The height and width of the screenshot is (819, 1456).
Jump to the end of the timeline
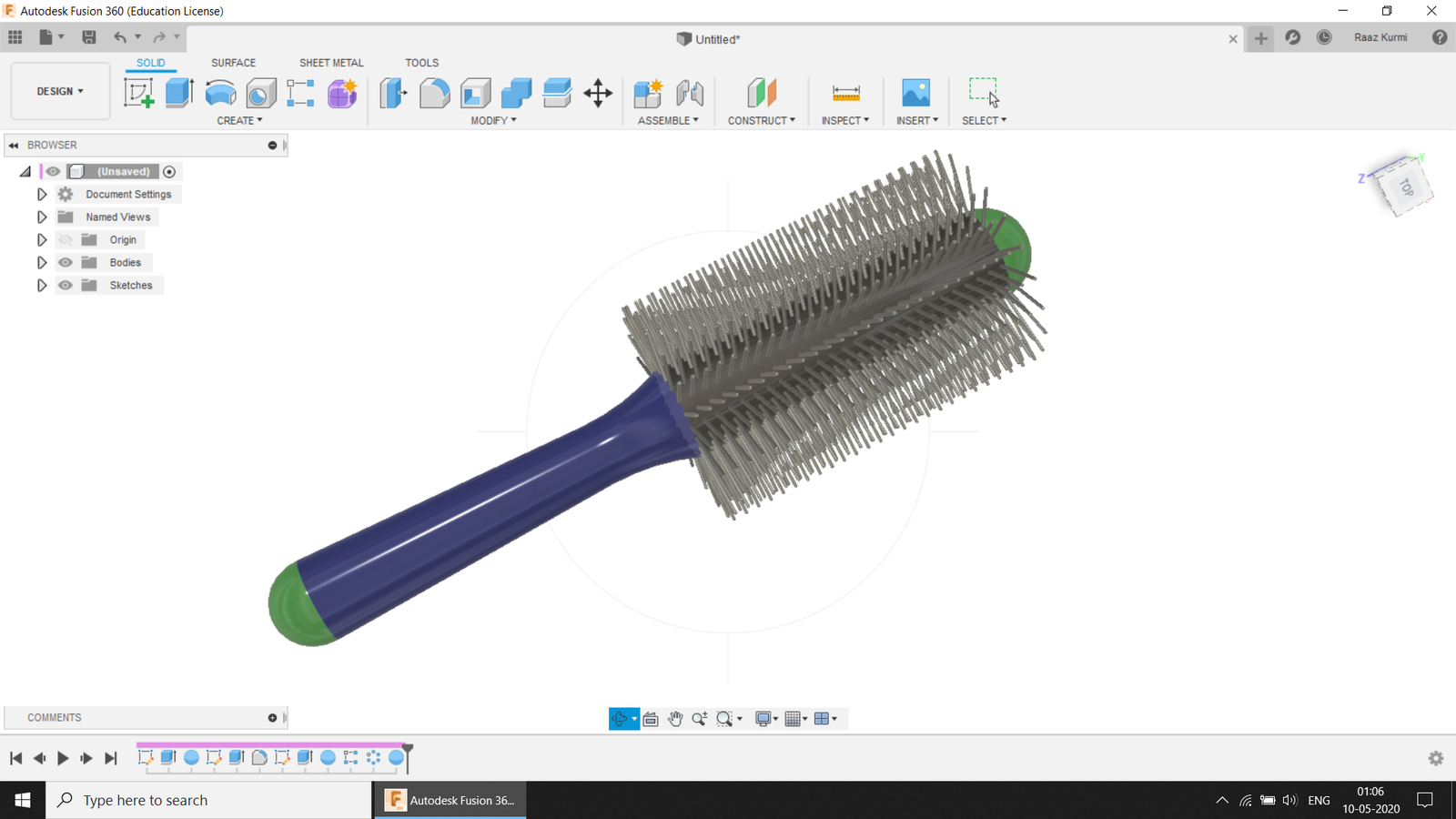(x=111, y=758)
